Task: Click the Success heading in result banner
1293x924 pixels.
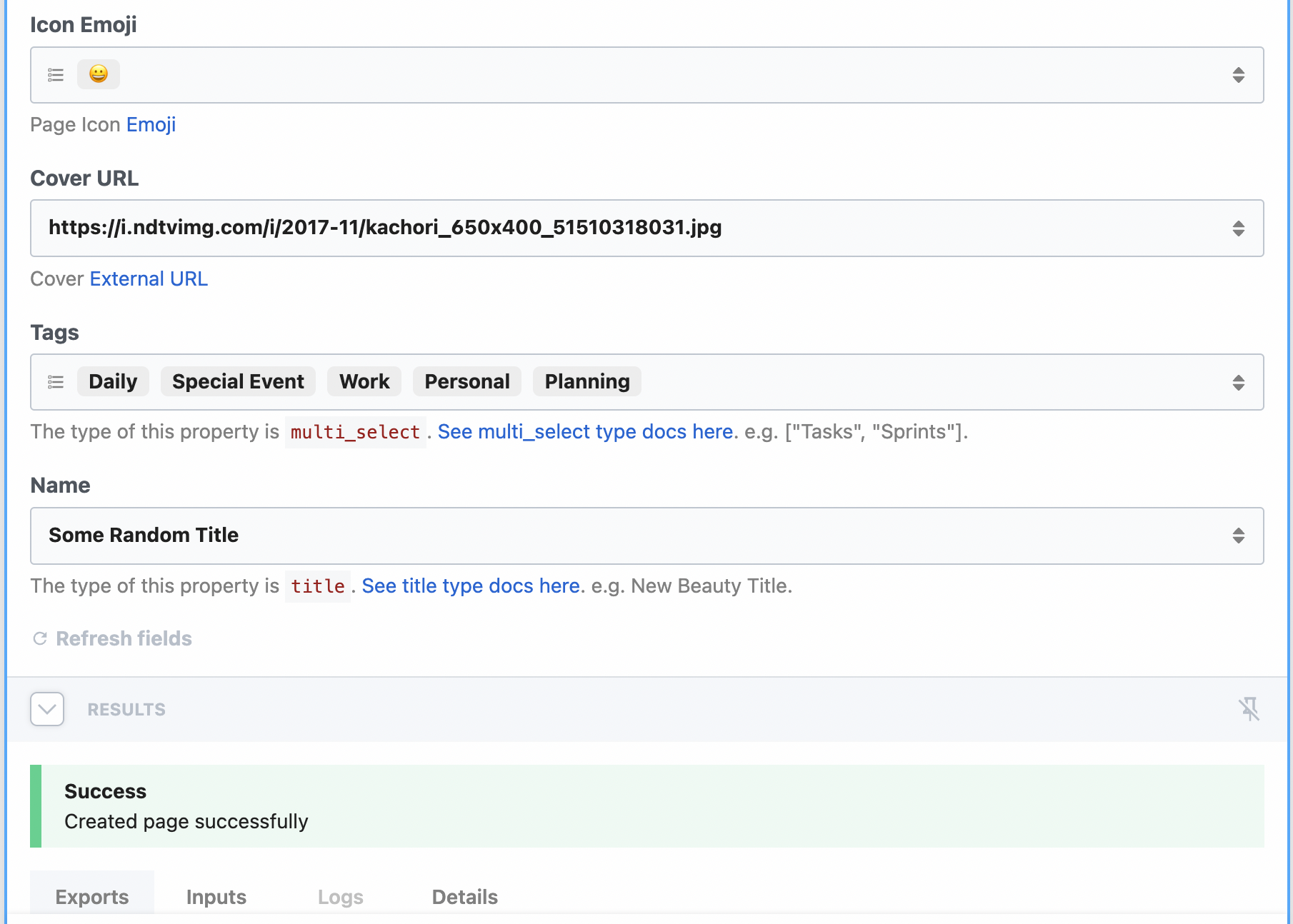Action: 105,791
